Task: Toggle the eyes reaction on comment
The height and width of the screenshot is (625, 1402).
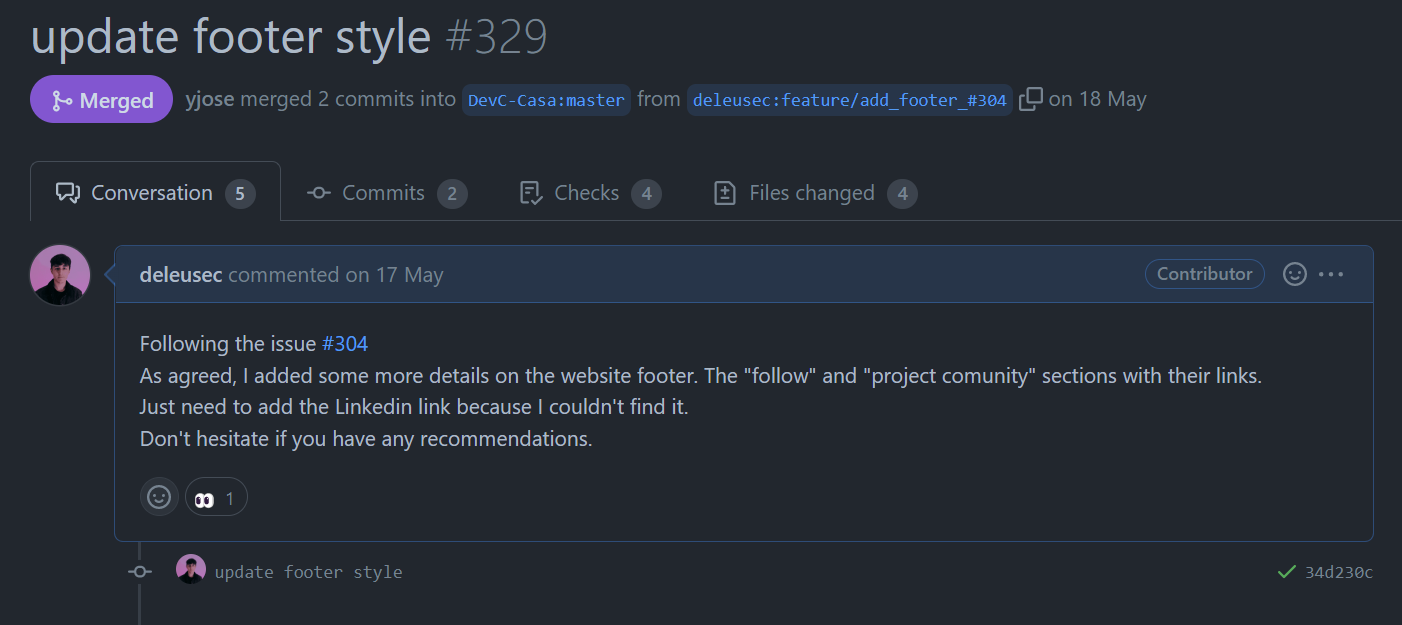Action: (x=216, y=497)
